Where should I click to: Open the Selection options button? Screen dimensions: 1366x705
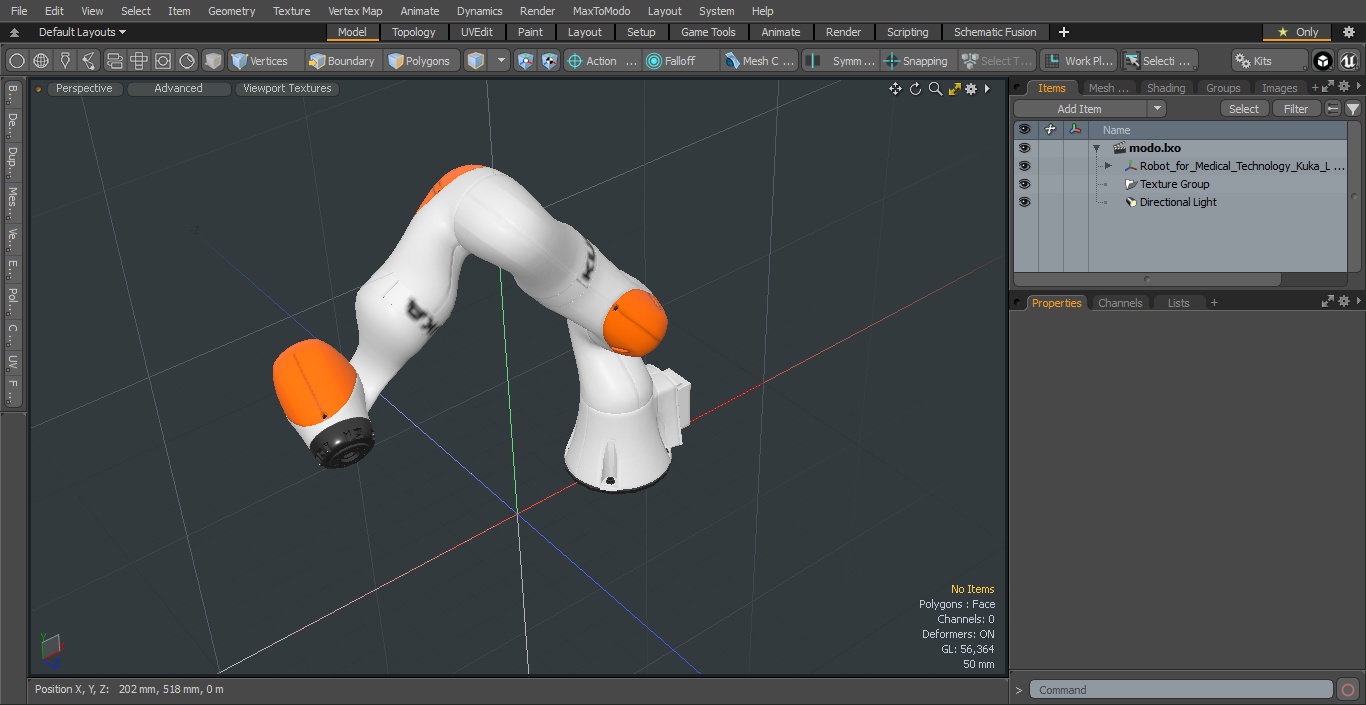click(x=1158, y=61)
